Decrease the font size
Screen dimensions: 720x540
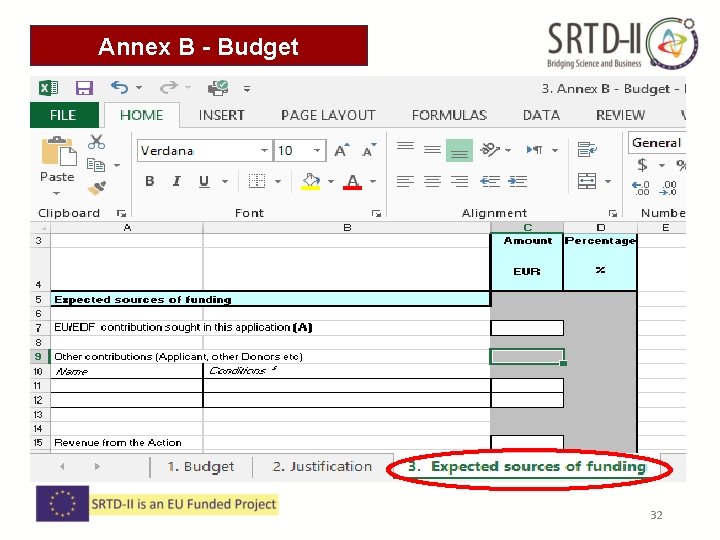click(369, 150)
